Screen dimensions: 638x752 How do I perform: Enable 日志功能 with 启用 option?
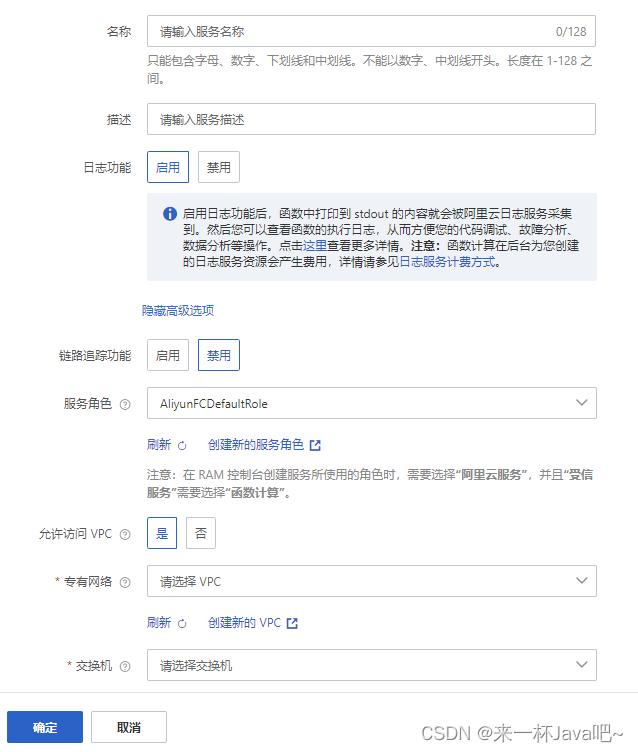(168, 167)
